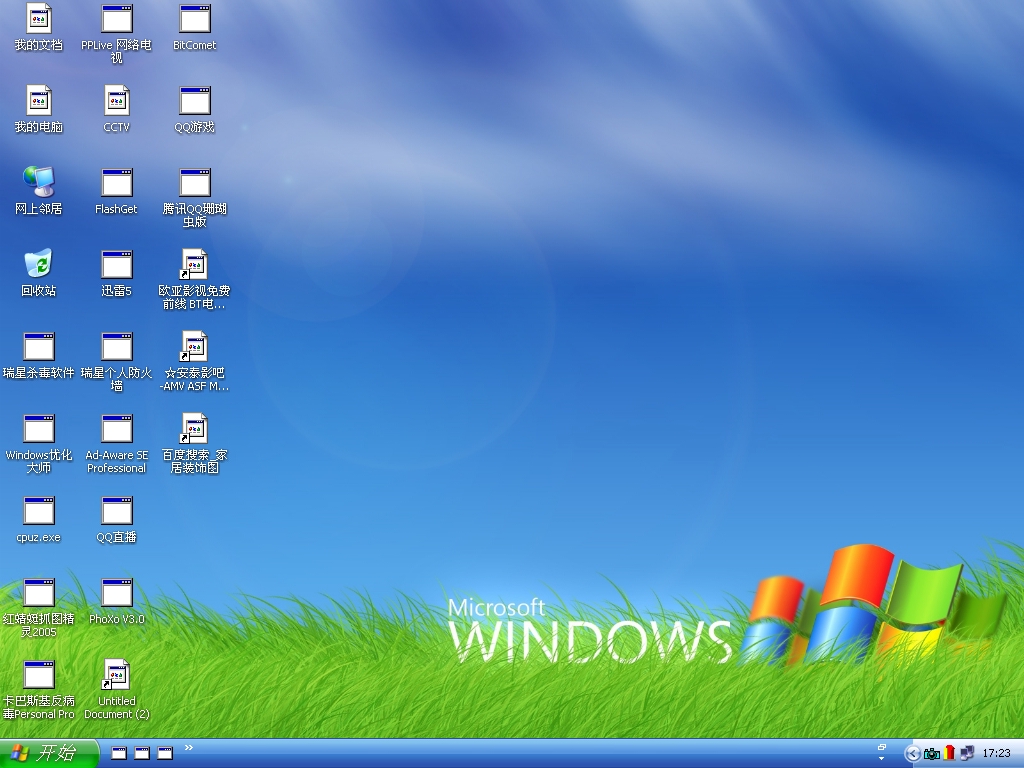
Task: Select the Ad-Aware SE Professional icon
Action: tap(116, 429)
